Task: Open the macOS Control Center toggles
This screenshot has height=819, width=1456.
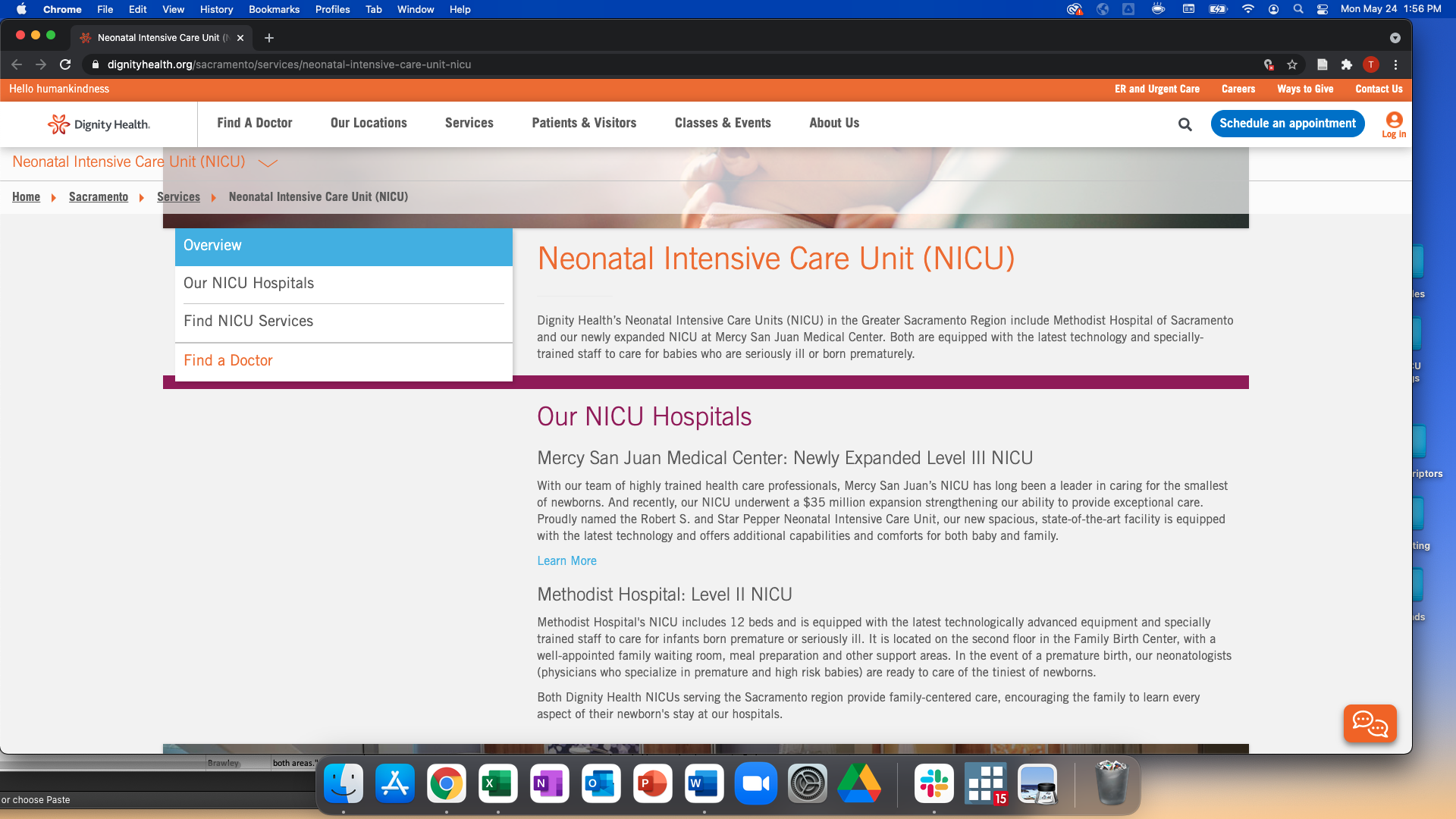Action: click(1322, 9)
